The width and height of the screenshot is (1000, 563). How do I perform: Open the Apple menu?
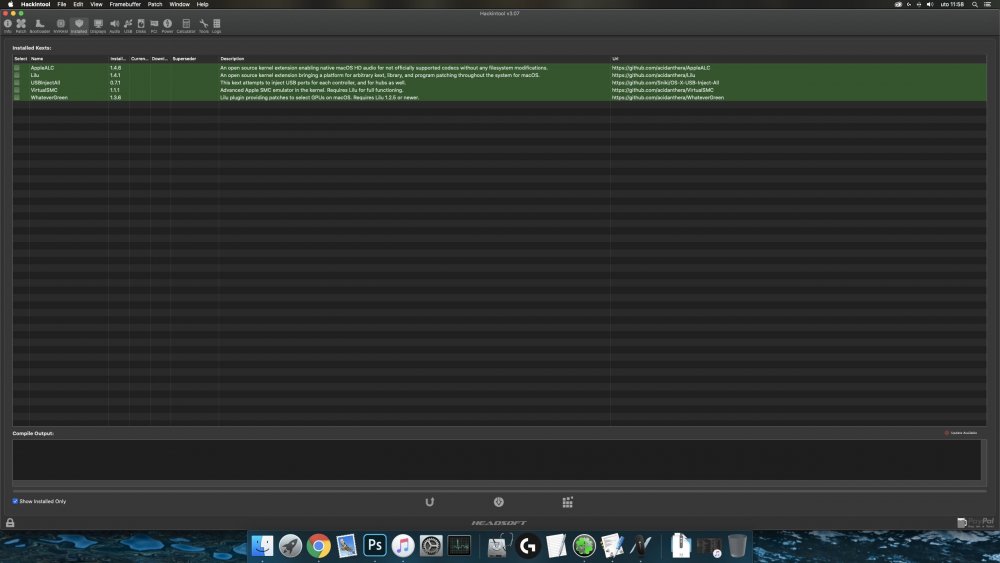coord(10,4)
